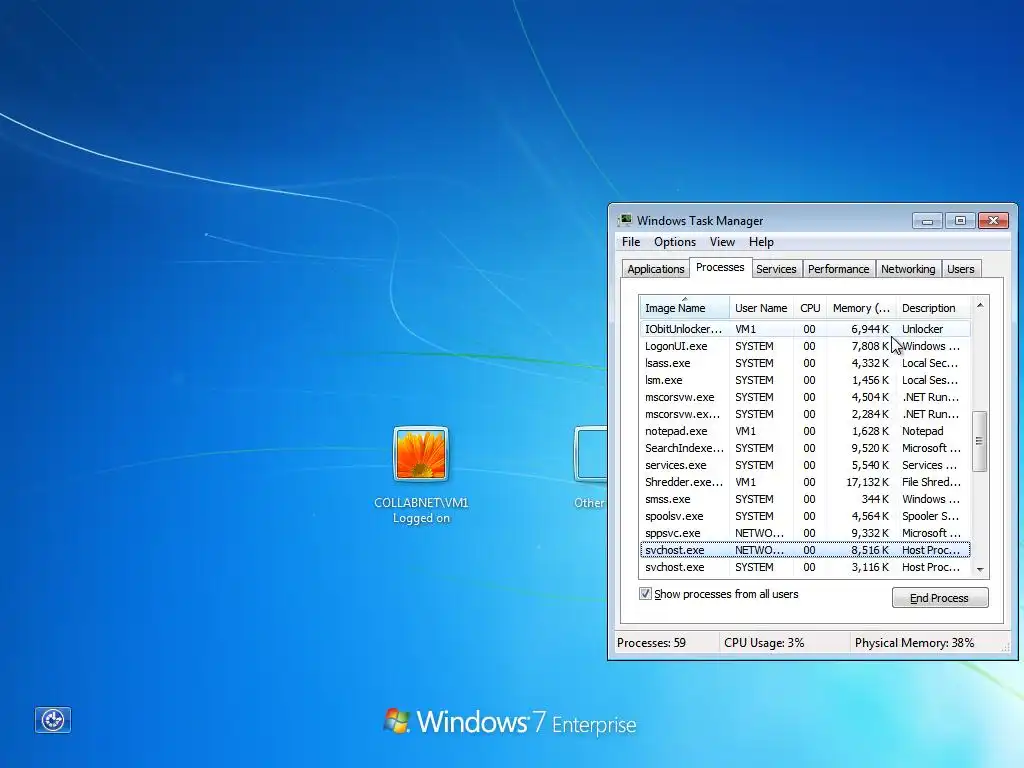Switch to the Performance tab
This screenshot has width=1024, height=768.
(838, 269)
